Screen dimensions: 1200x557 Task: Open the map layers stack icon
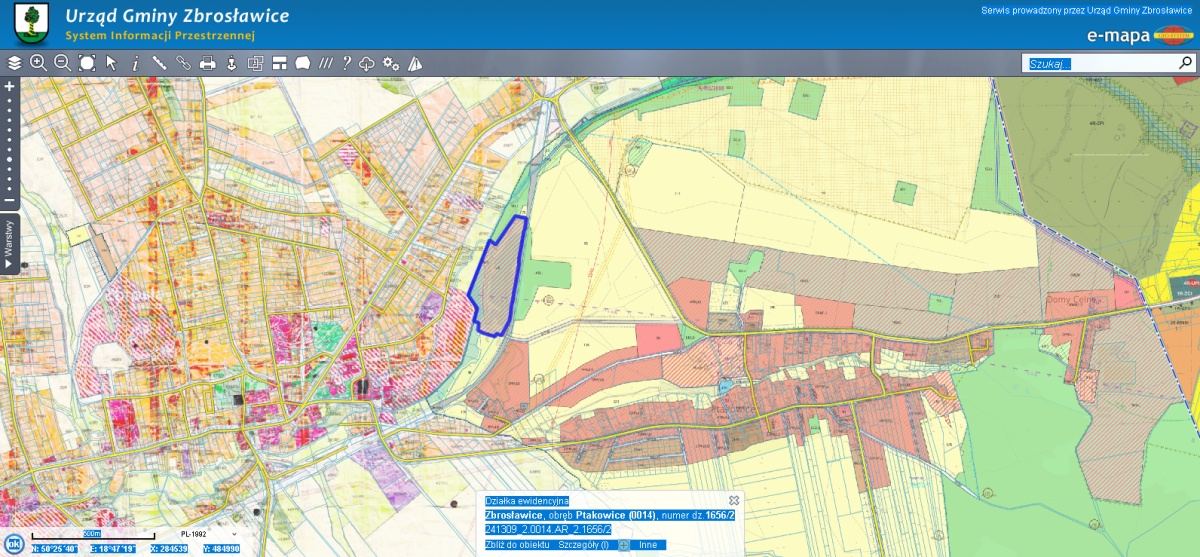coord(14,63)
